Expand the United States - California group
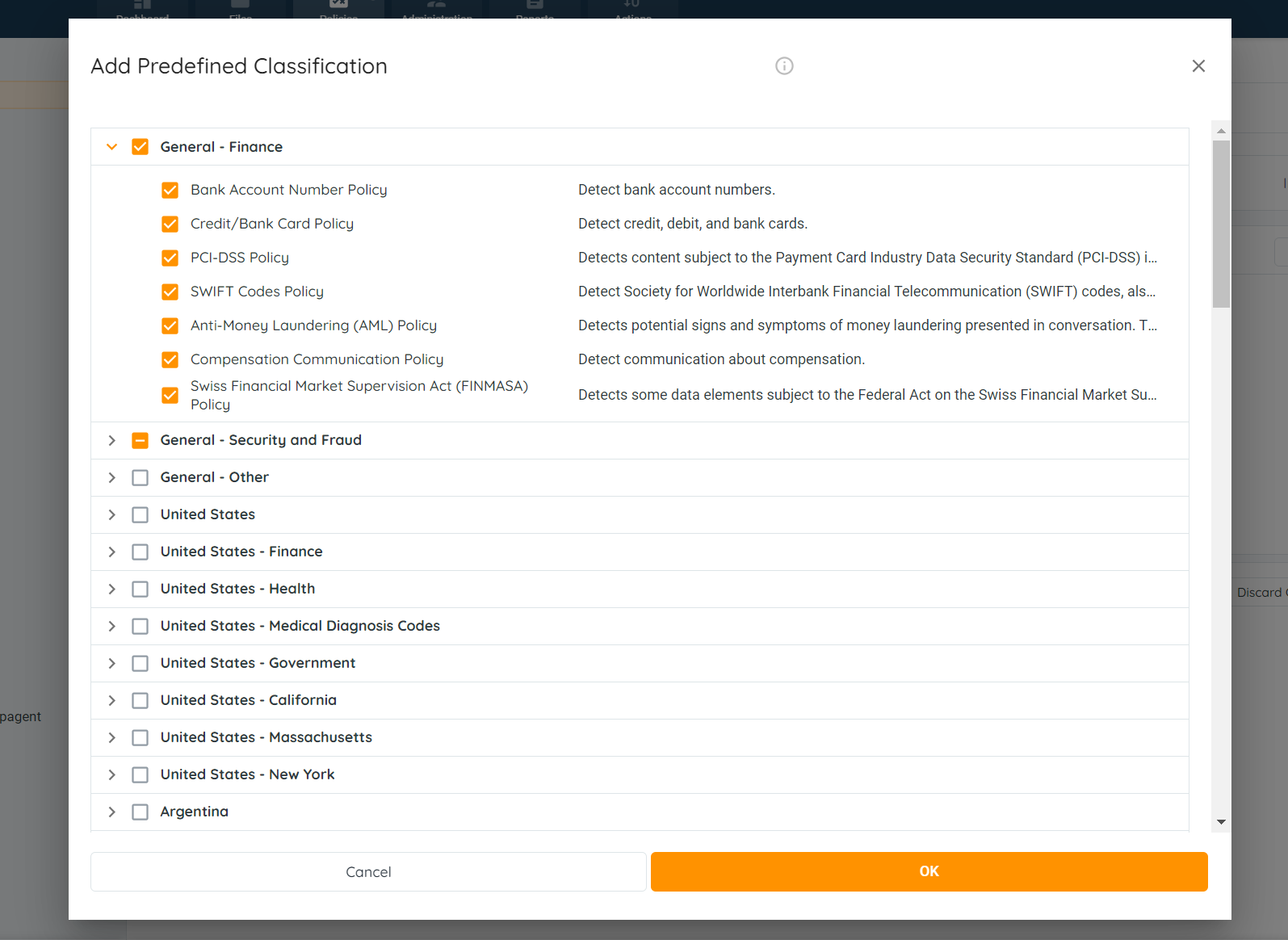This screenshot has width=1288, height=940. click(x=112, y=700)
